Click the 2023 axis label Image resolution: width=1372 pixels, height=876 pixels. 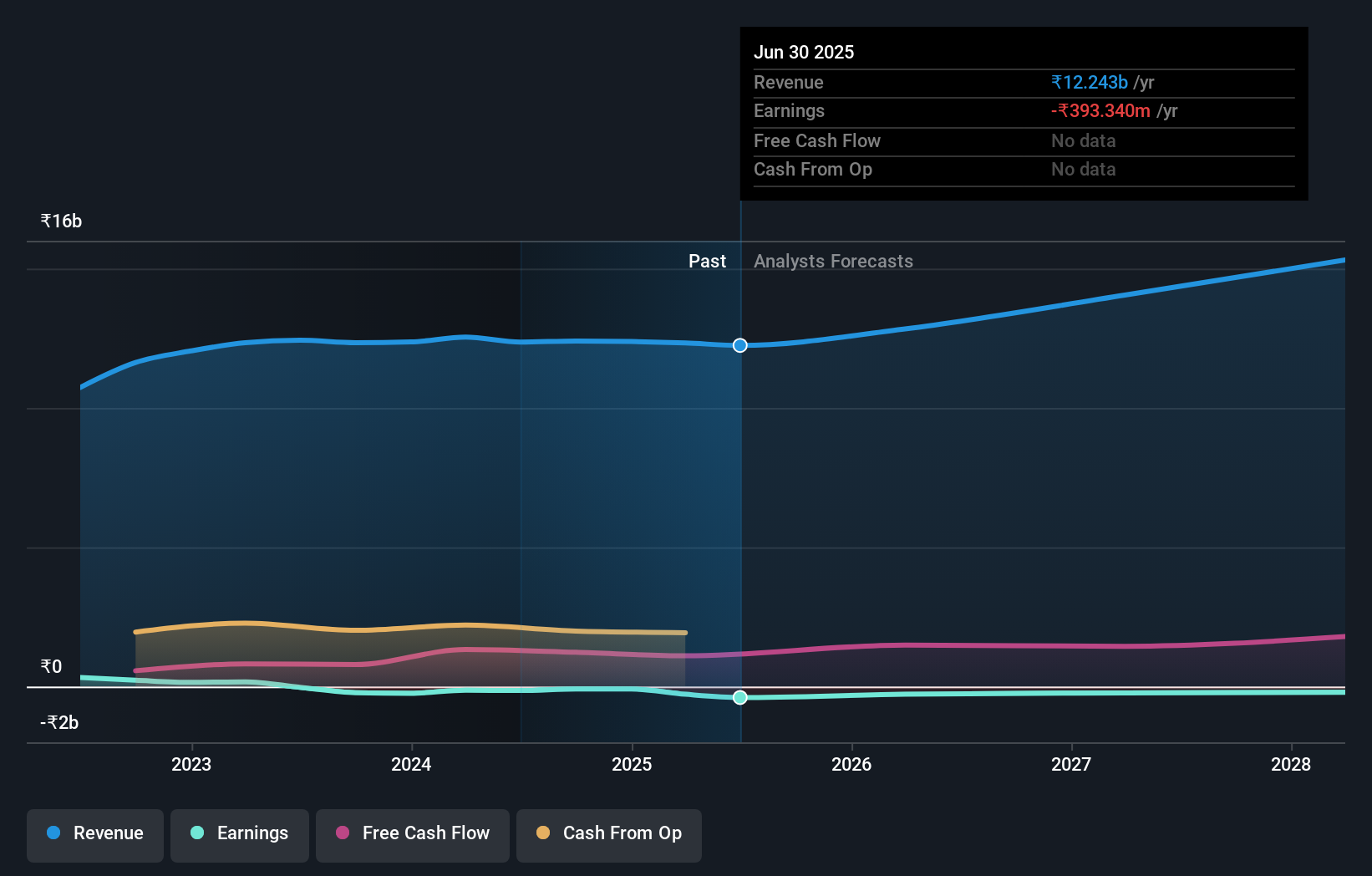[x=191, y=764]
